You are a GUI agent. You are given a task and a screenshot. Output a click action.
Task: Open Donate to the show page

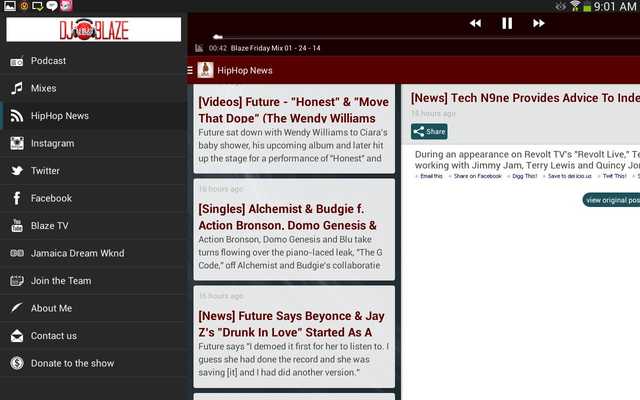point(93,363)
